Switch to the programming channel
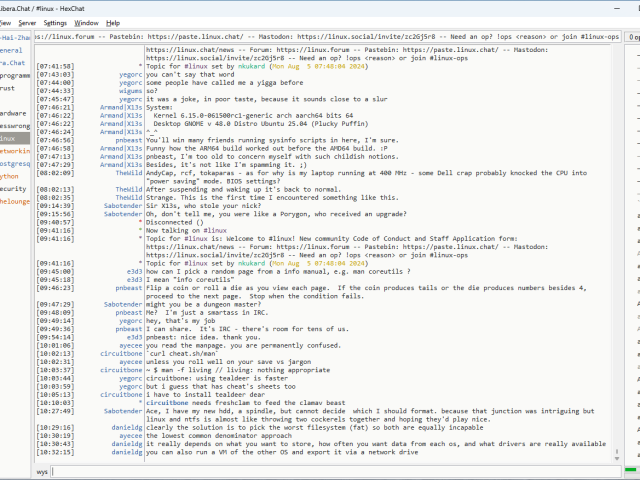640x480 pixels. [14, 75]
